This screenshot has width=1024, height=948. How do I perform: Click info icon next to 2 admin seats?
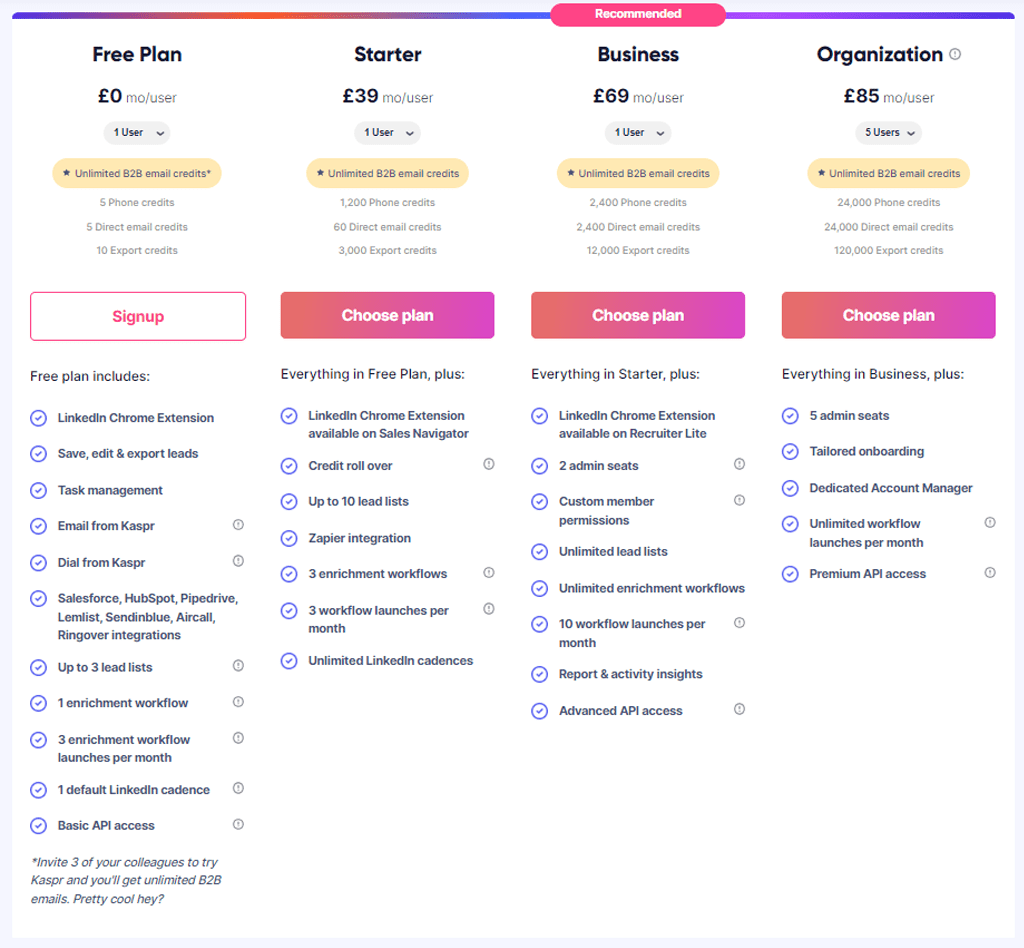(x=739, y=464)
